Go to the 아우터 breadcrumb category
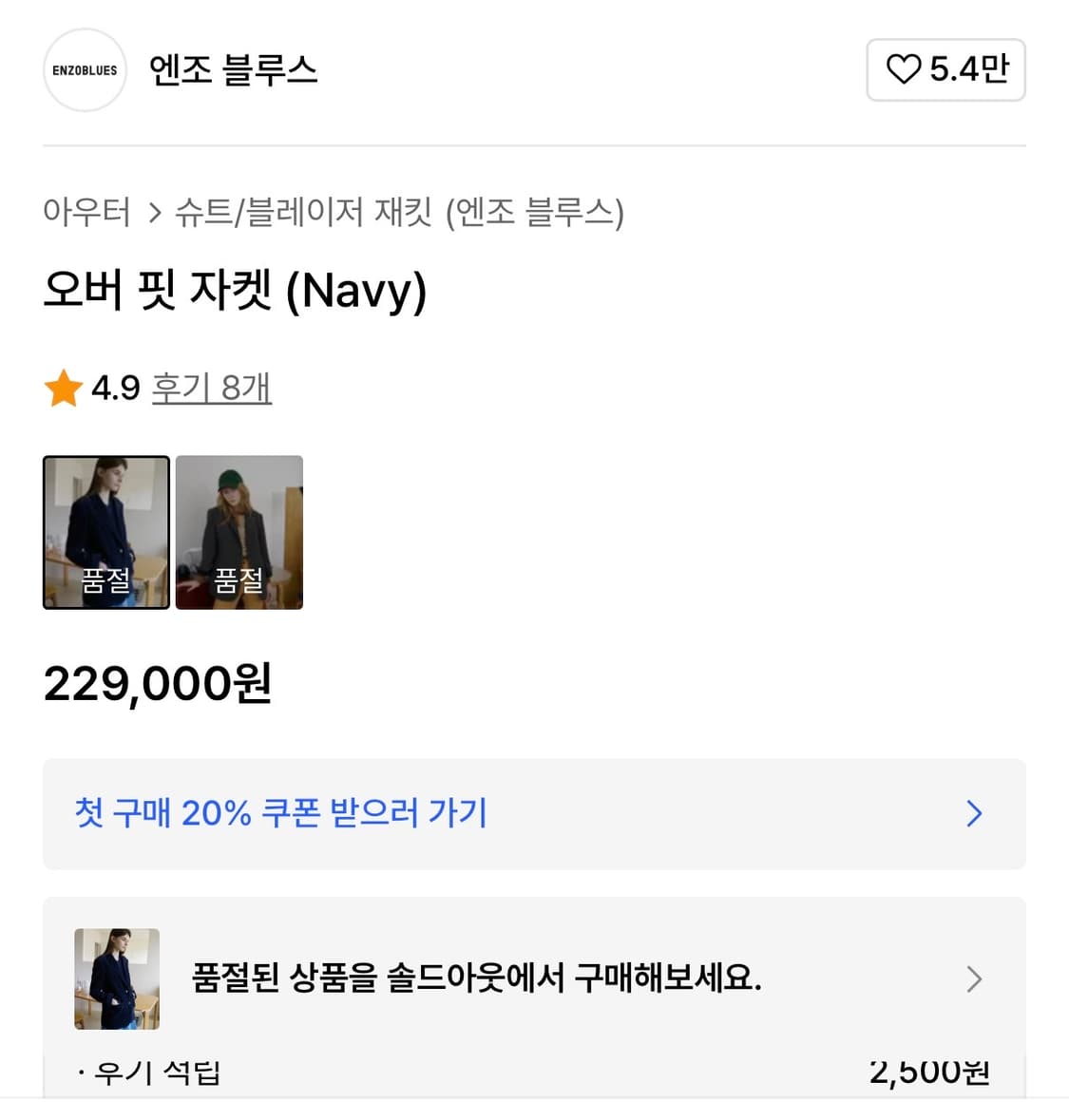The width and height of the screenshot is (1069, 1120). [86, 211]
